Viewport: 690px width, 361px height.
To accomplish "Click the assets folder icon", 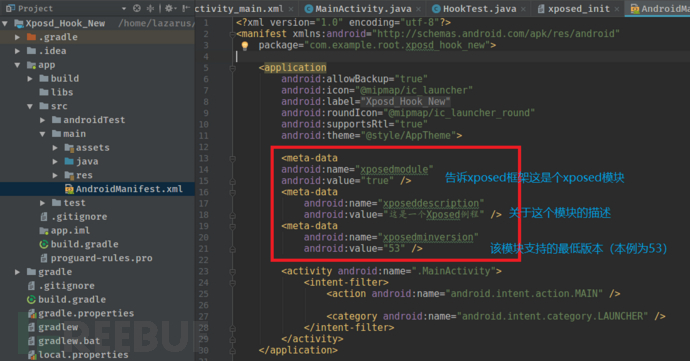I will click(69, 147).
